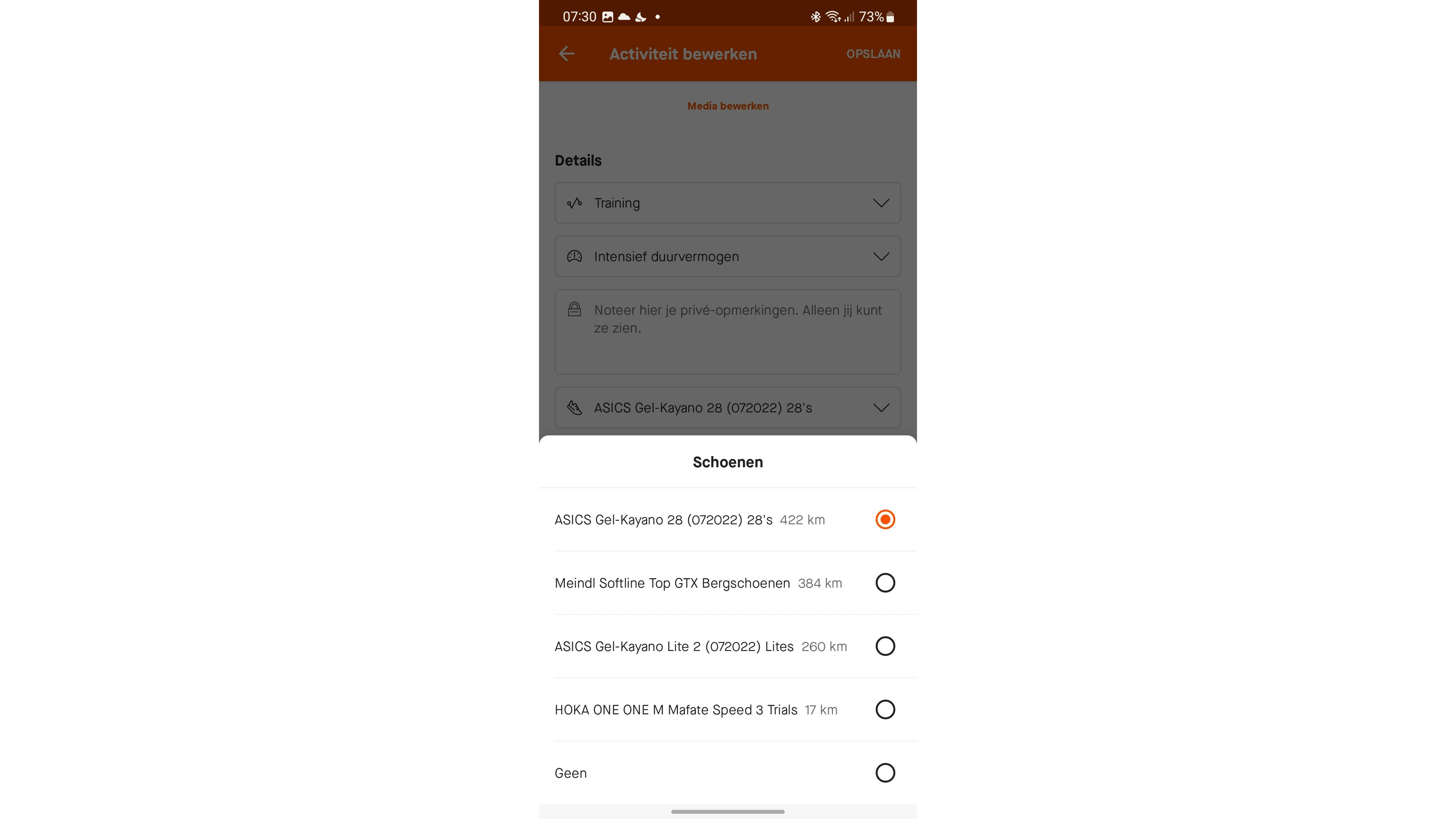Tap the back arrow icon

click(566, 54)
